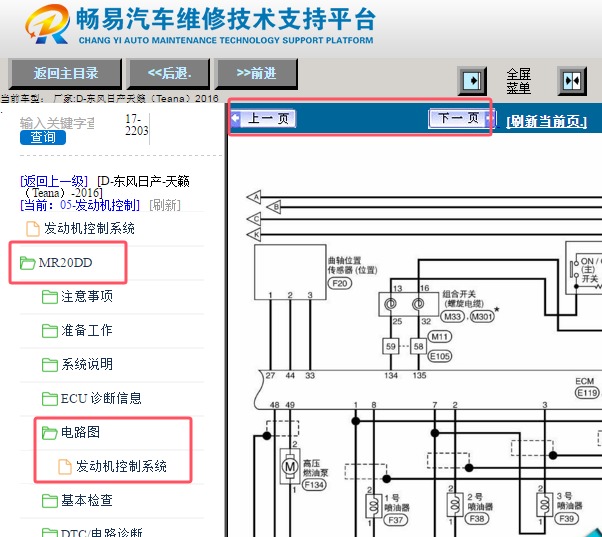Viewport: 602px width, 537px height.
Task: Click the F134 high-pressure fuel pump label
Action: point(314,485)
